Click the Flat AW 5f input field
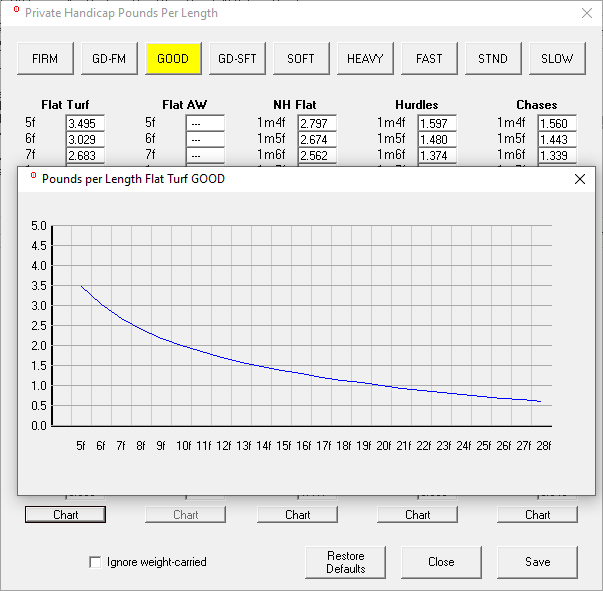The image size is (603, 591). tap(205, 123)
